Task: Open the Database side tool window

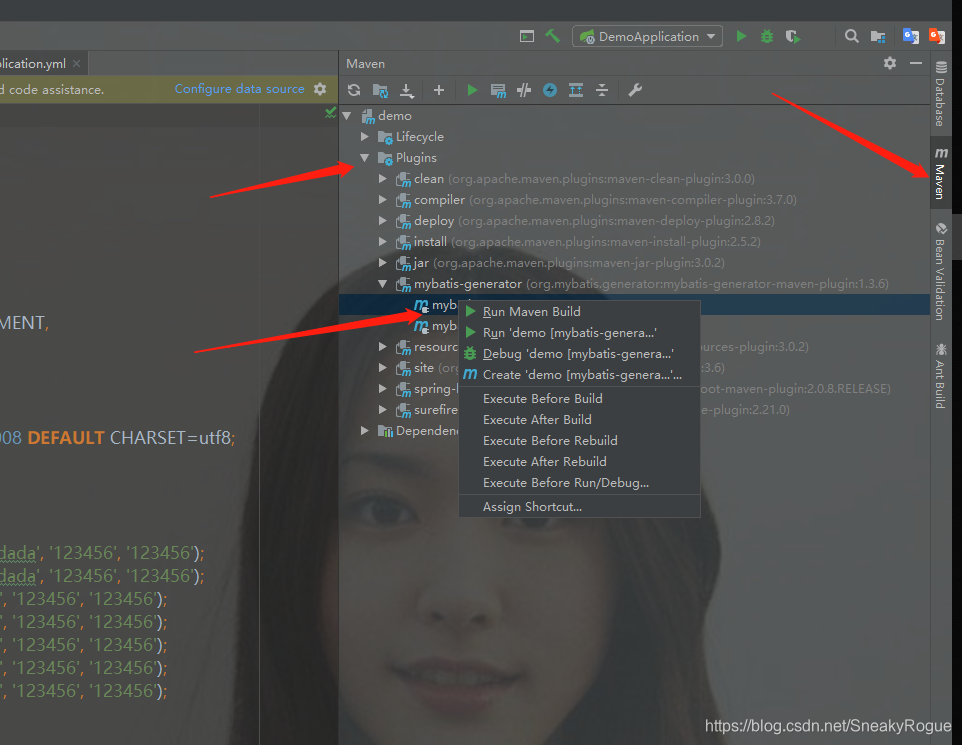Action: (941, 93)
